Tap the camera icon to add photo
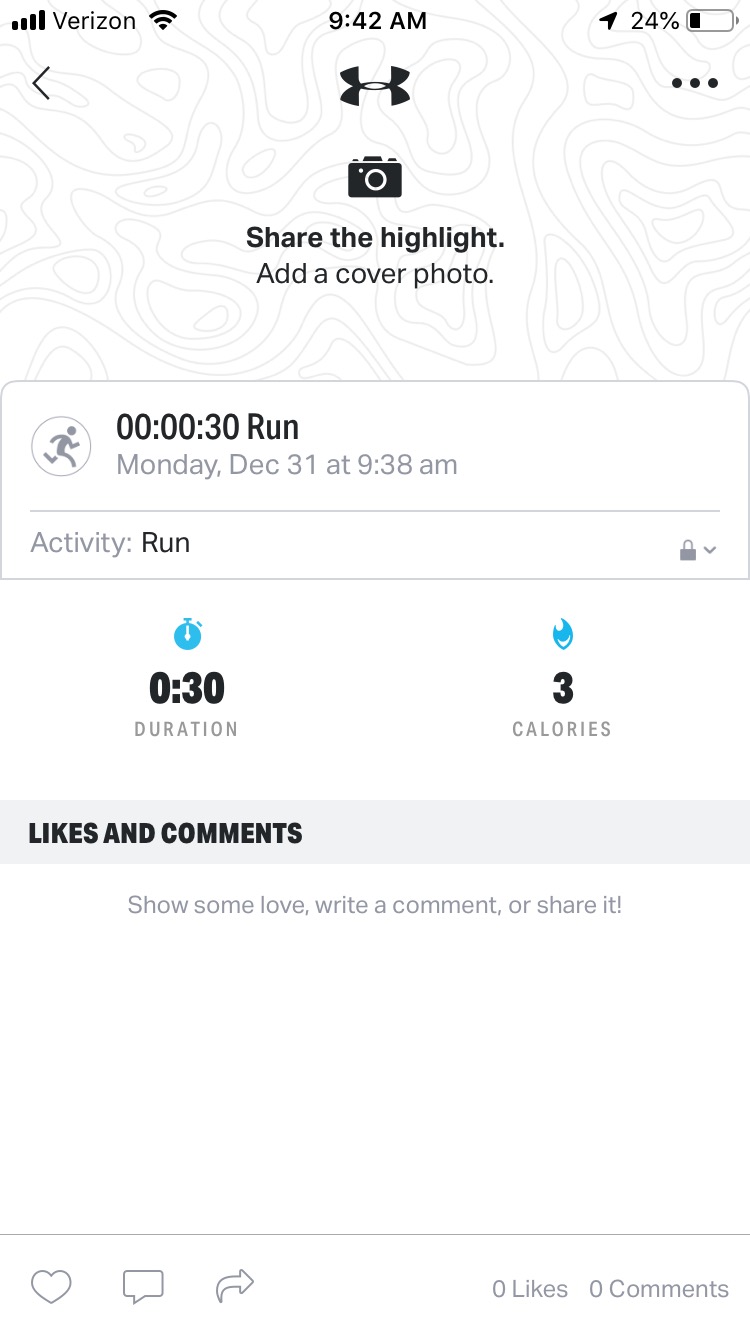Screen dimensions: 750x1334 [x=375, y=177]
